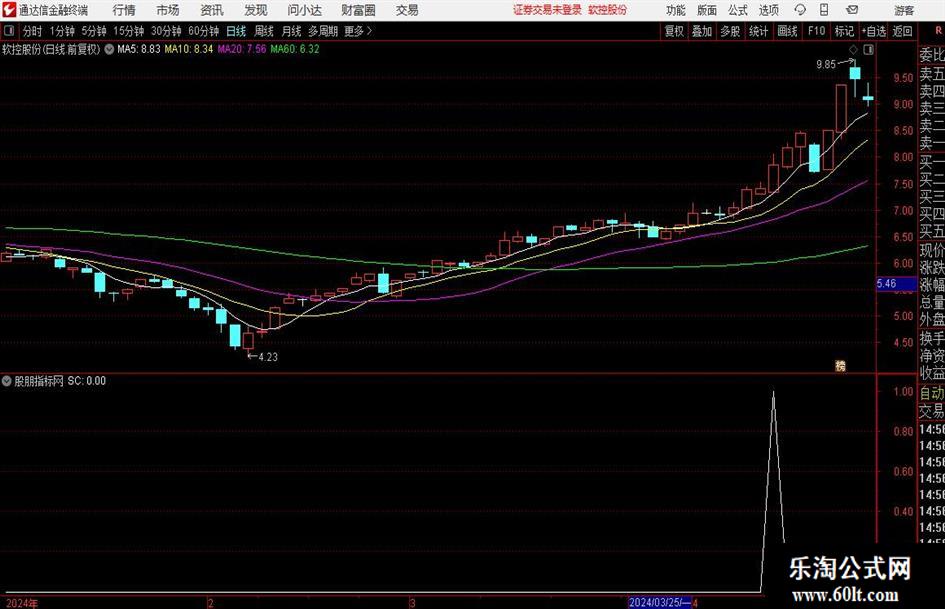Image resolution: width=945 pixels, height=609 pixels.
Task: Select the 日线 daily chart tab
Action: [x=236, y=31]
